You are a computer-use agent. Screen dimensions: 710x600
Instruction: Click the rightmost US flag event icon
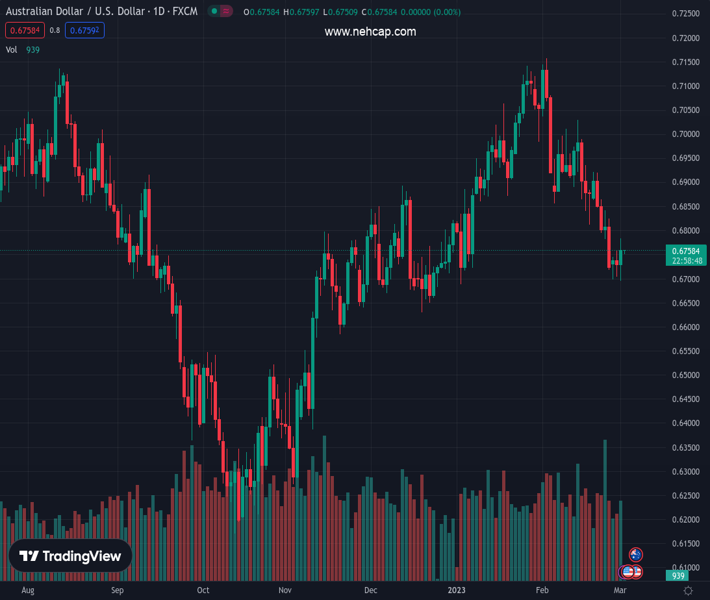(x=637, y=572)
